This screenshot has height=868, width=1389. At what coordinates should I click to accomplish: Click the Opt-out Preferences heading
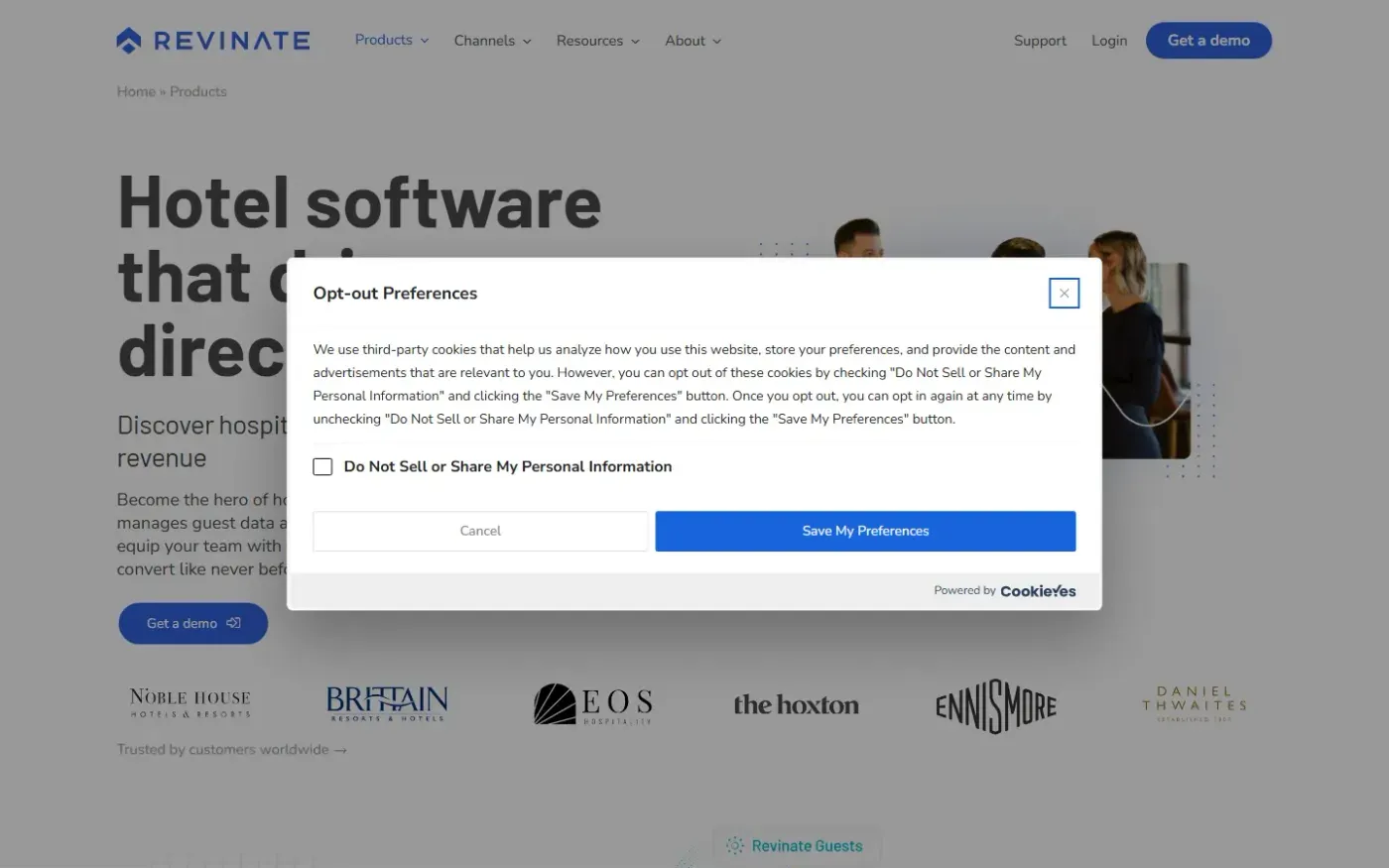click(395, 293)
